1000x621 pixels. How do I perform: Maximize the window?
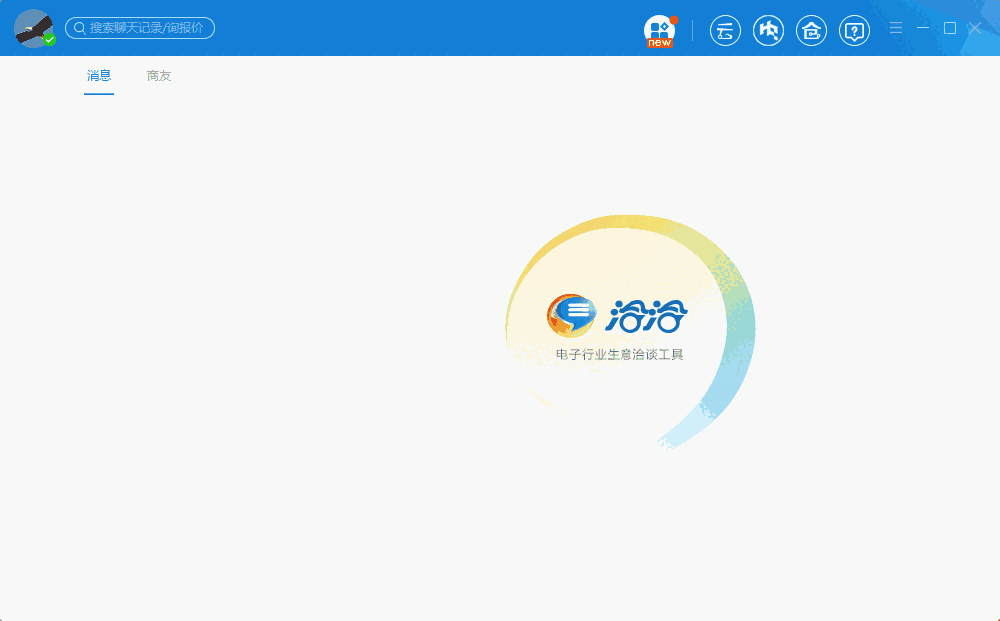click(x=950, y=28)
